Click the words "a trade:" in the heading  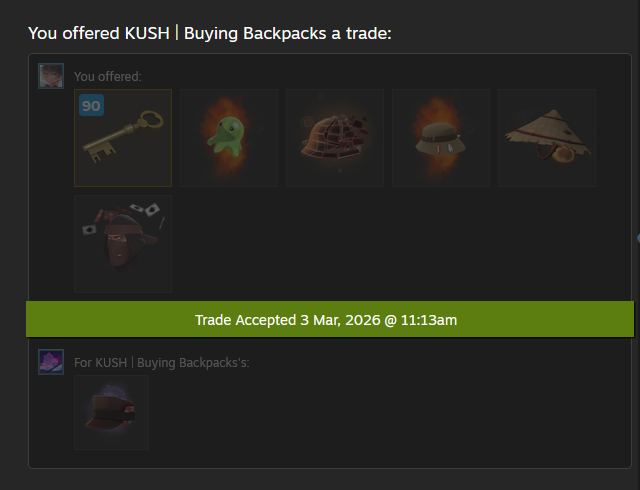pos(361,33)
